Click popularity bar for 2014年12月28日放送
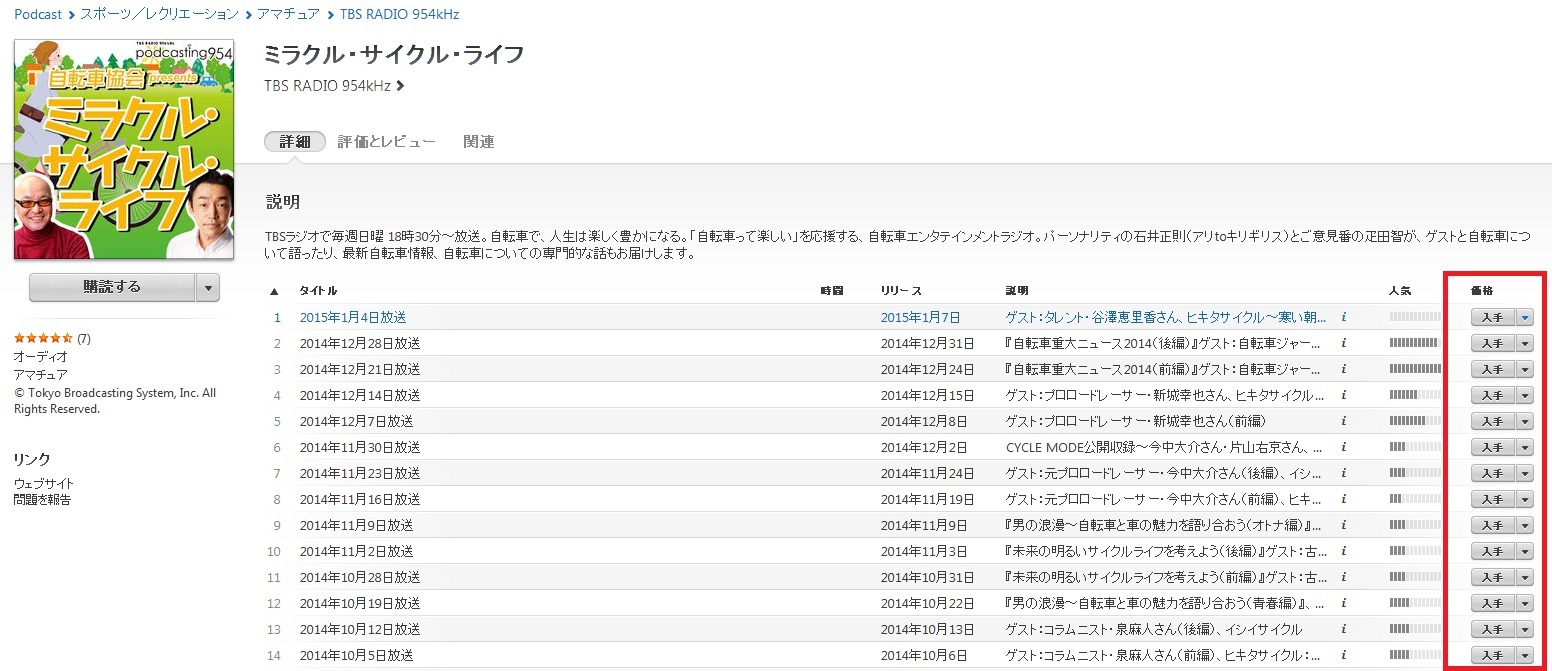The width and height of the screenshot is (1552, 671). [x=1416, y=343]
